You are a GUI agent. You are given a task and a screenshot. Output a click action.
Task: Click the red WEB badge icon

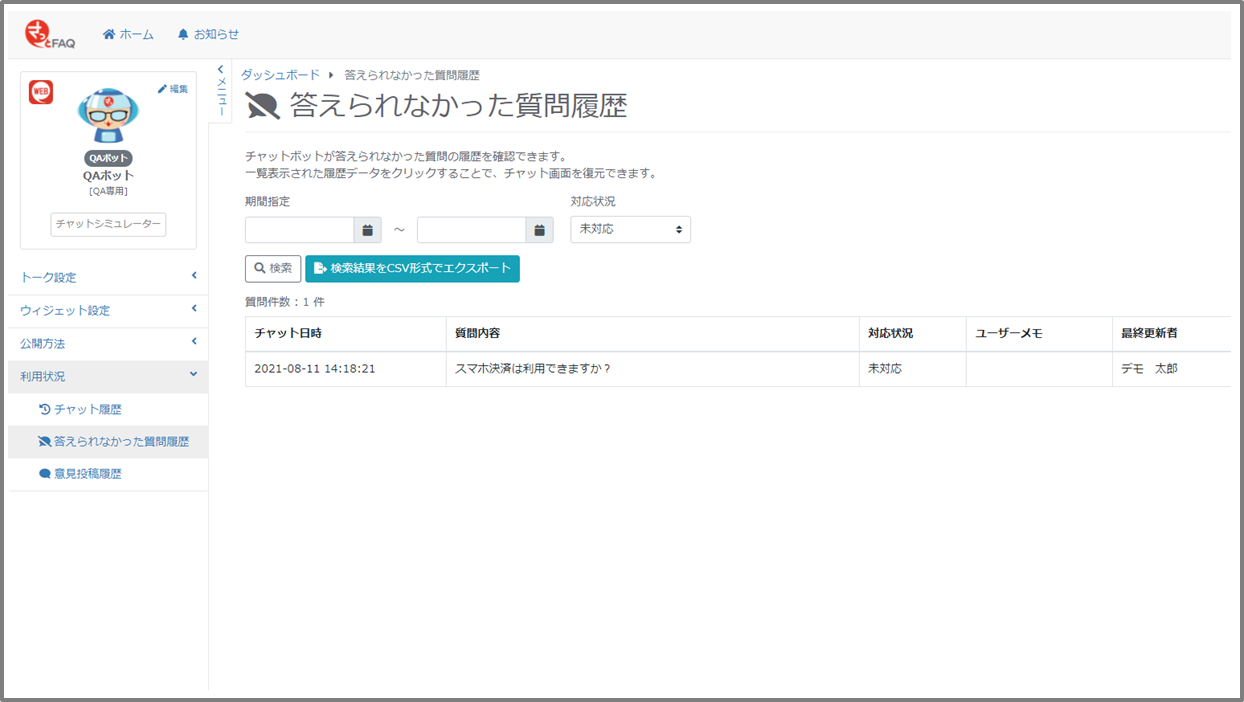coord(41,93)
